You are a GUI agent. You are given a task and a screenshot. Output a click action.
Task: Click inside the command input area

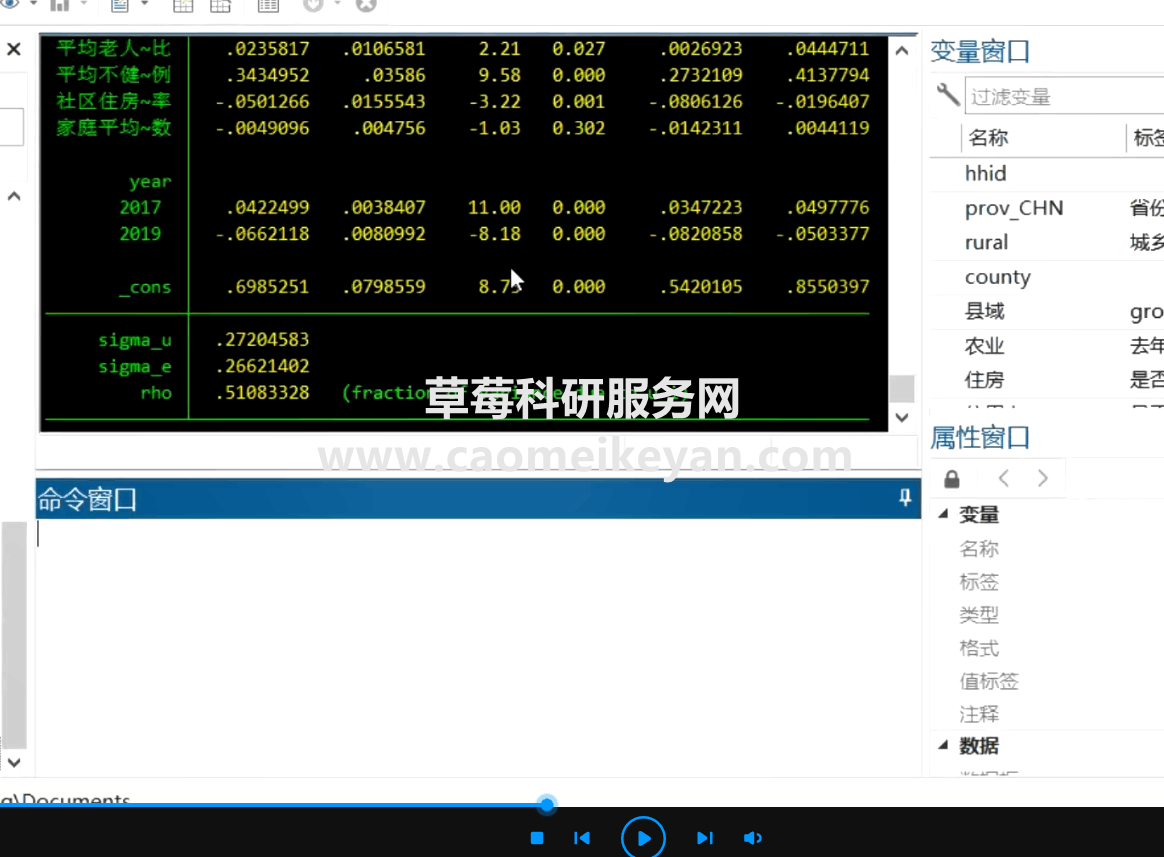click(x=478, y=646)
